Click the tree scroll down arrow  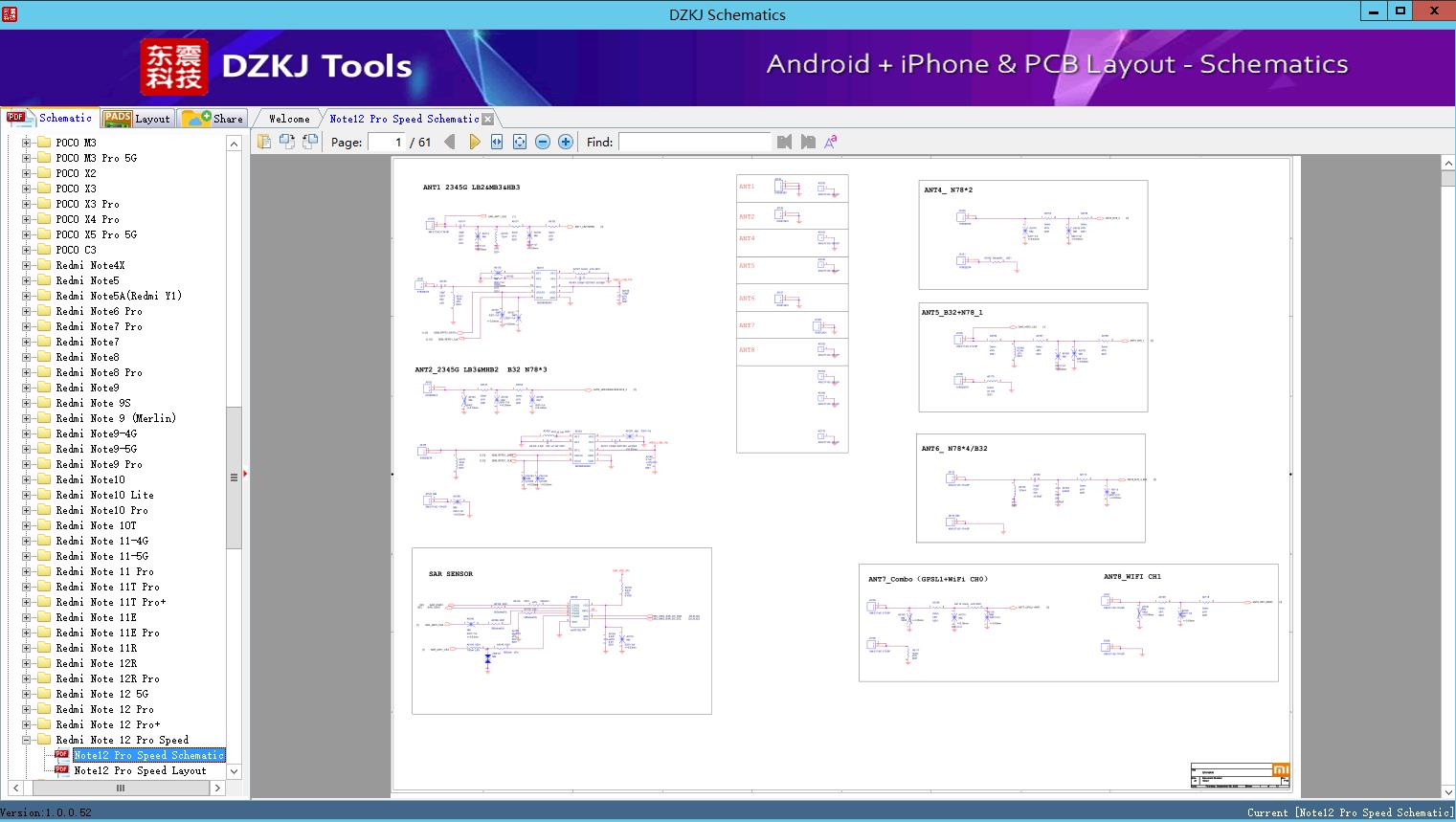coord(234,771)
